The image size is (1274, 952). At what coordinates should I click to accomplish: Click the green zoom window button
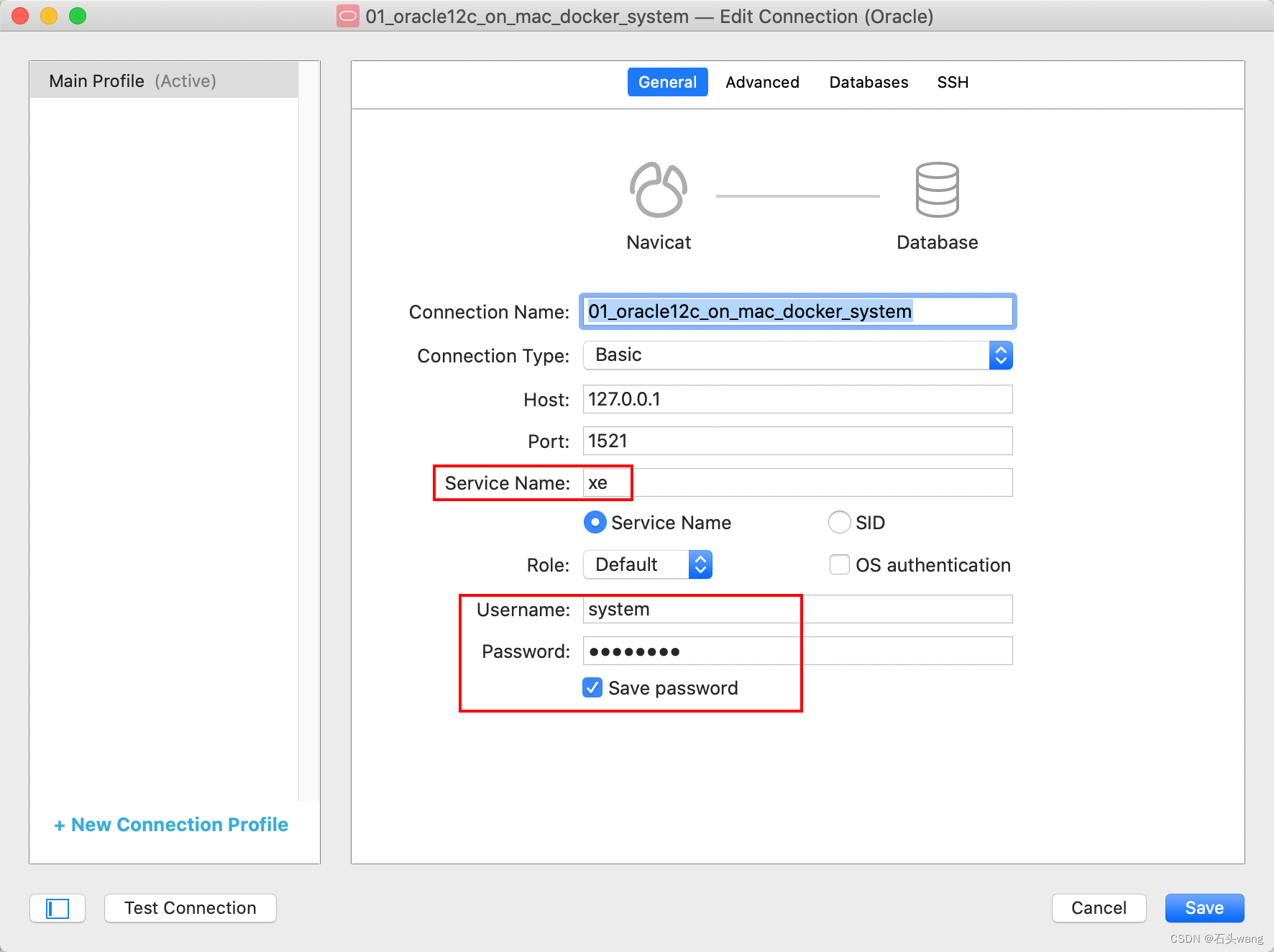click(78, 16)
